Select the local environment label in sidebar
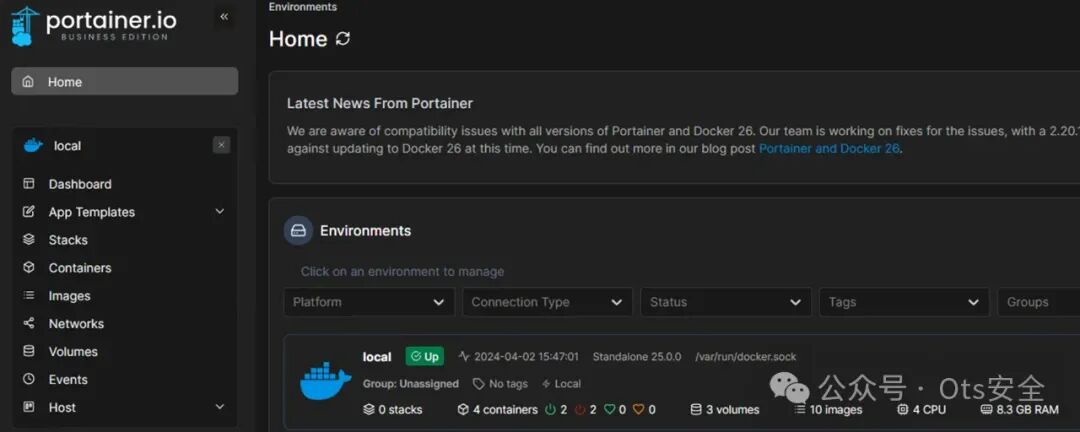 tap(68, 145)
